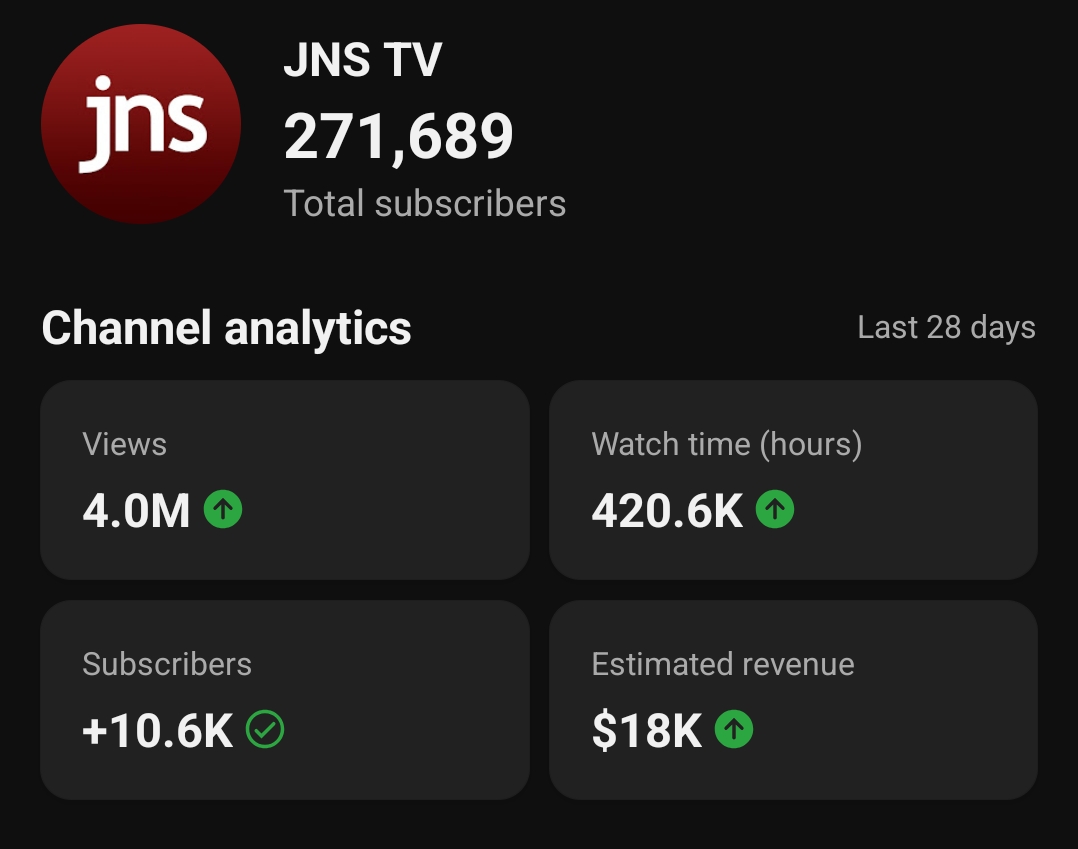Tap the +10.6K subscribers value
The height and width of the screenshot is (849, 1078).
157,730
